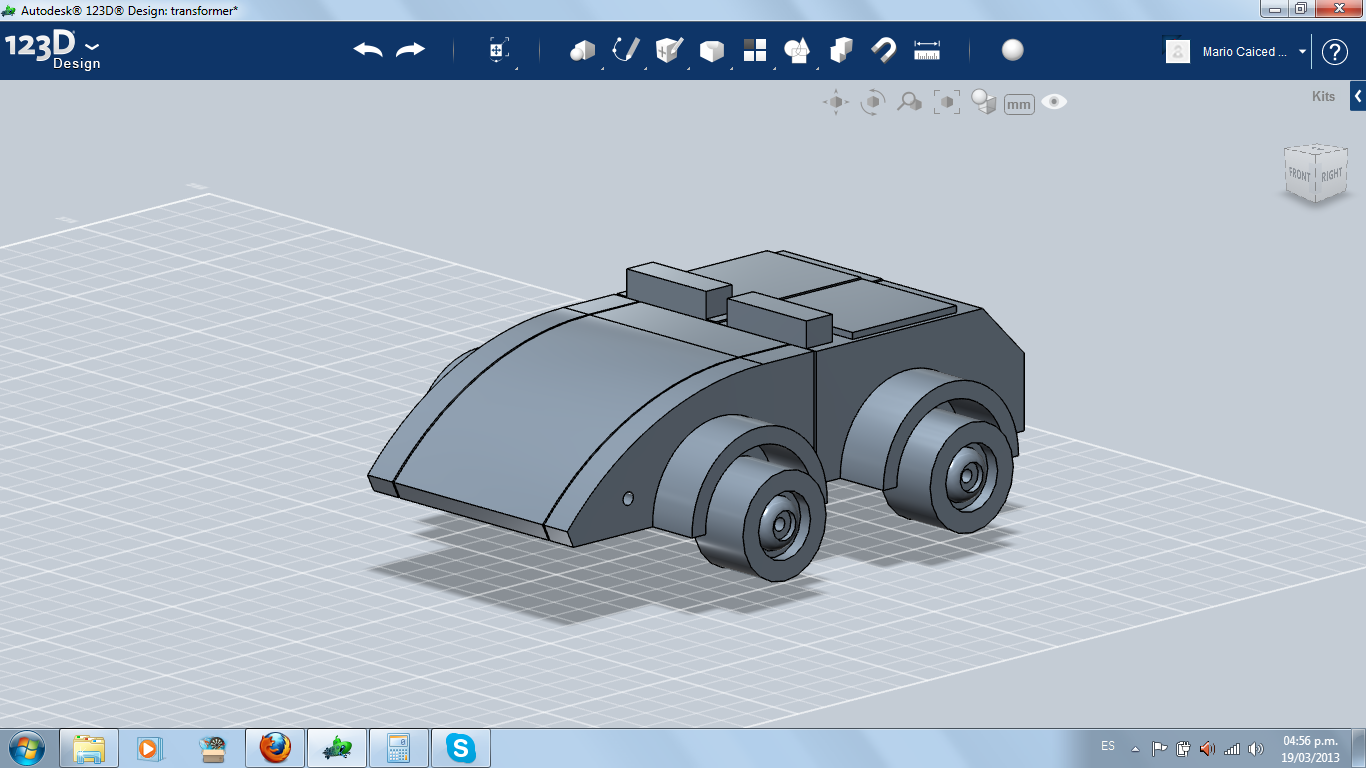Click the ES language indicator
1366x768 pixels.
coord(1108,746)
